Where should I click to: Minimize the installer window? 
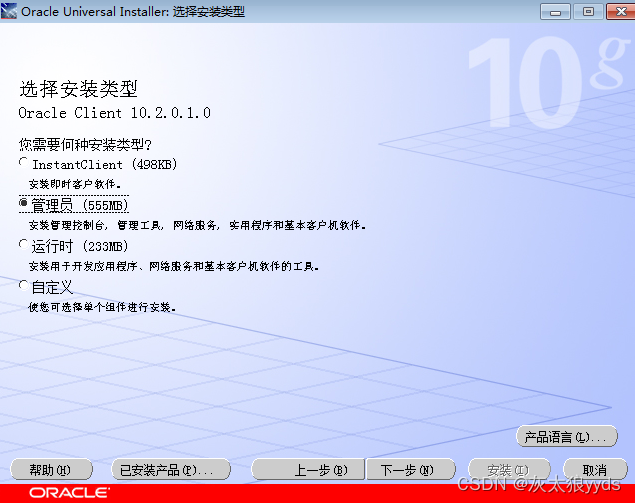click(555, 11)
